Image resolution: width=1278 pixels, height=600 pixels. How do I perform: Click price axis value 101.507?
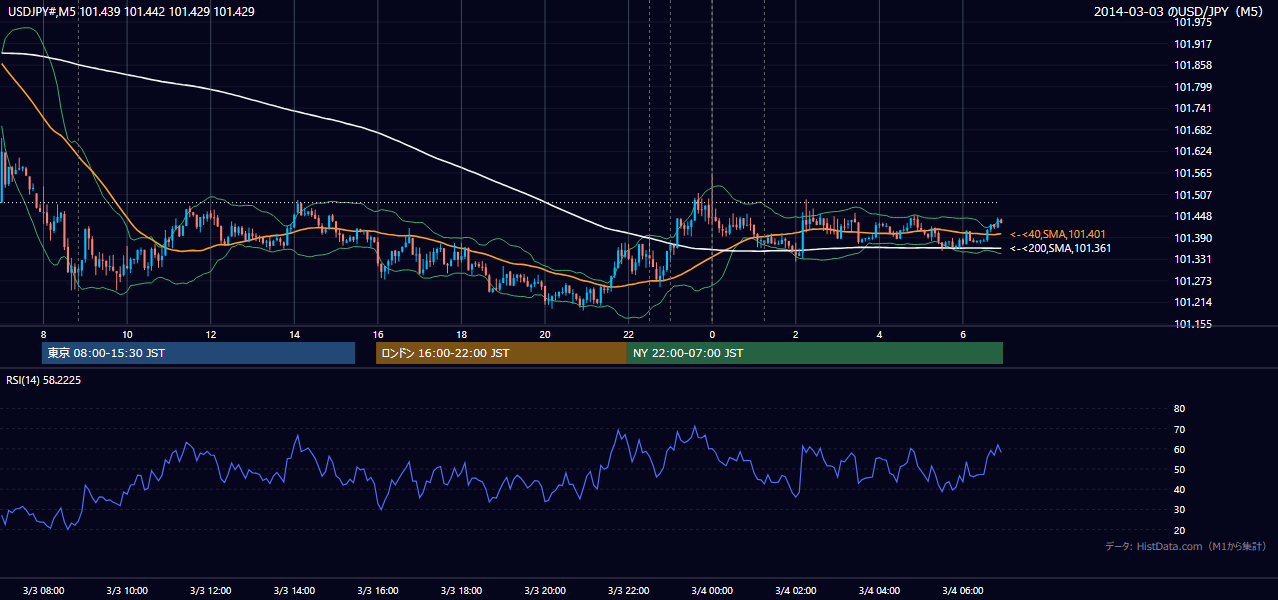tap(1193, 195)
